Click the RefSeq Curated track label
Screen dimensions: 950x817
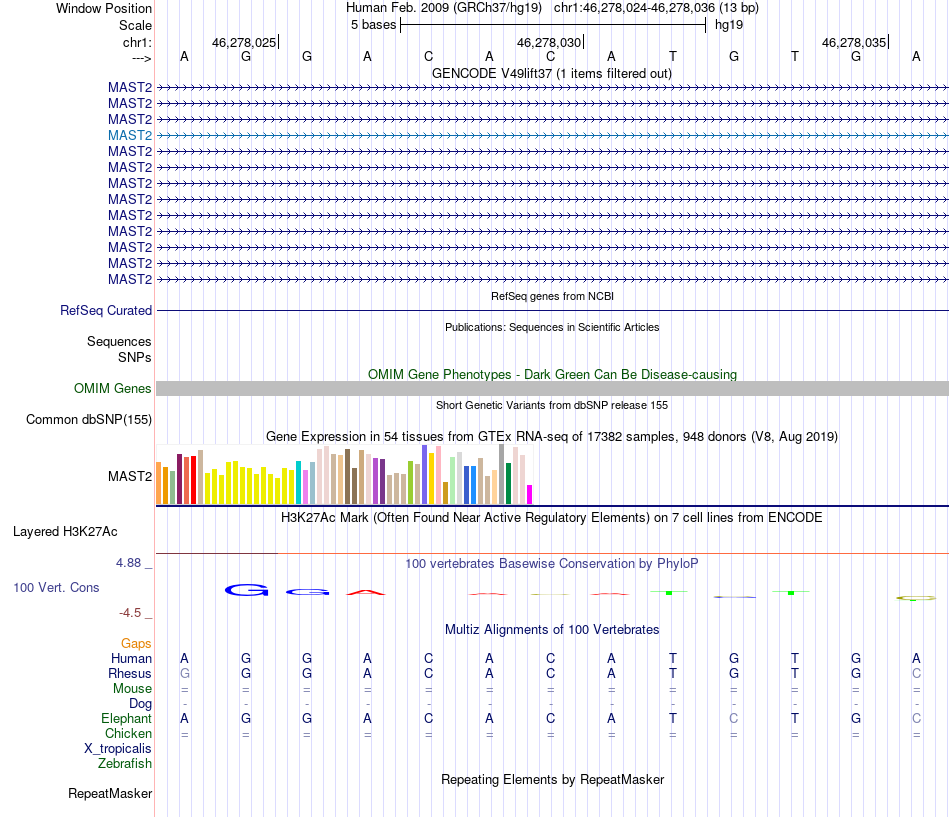point(105,310)
